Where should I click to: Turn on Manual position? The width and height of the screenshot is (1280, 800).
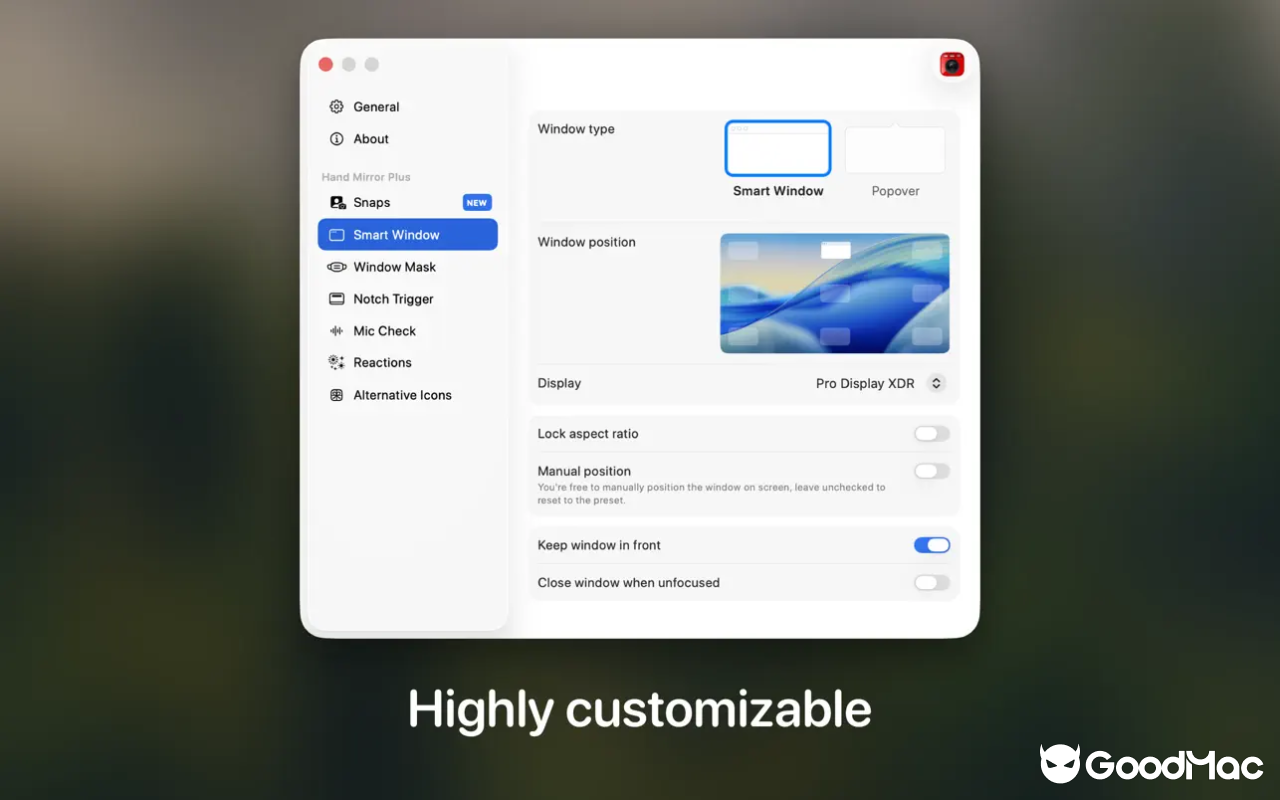click(931, 471)
